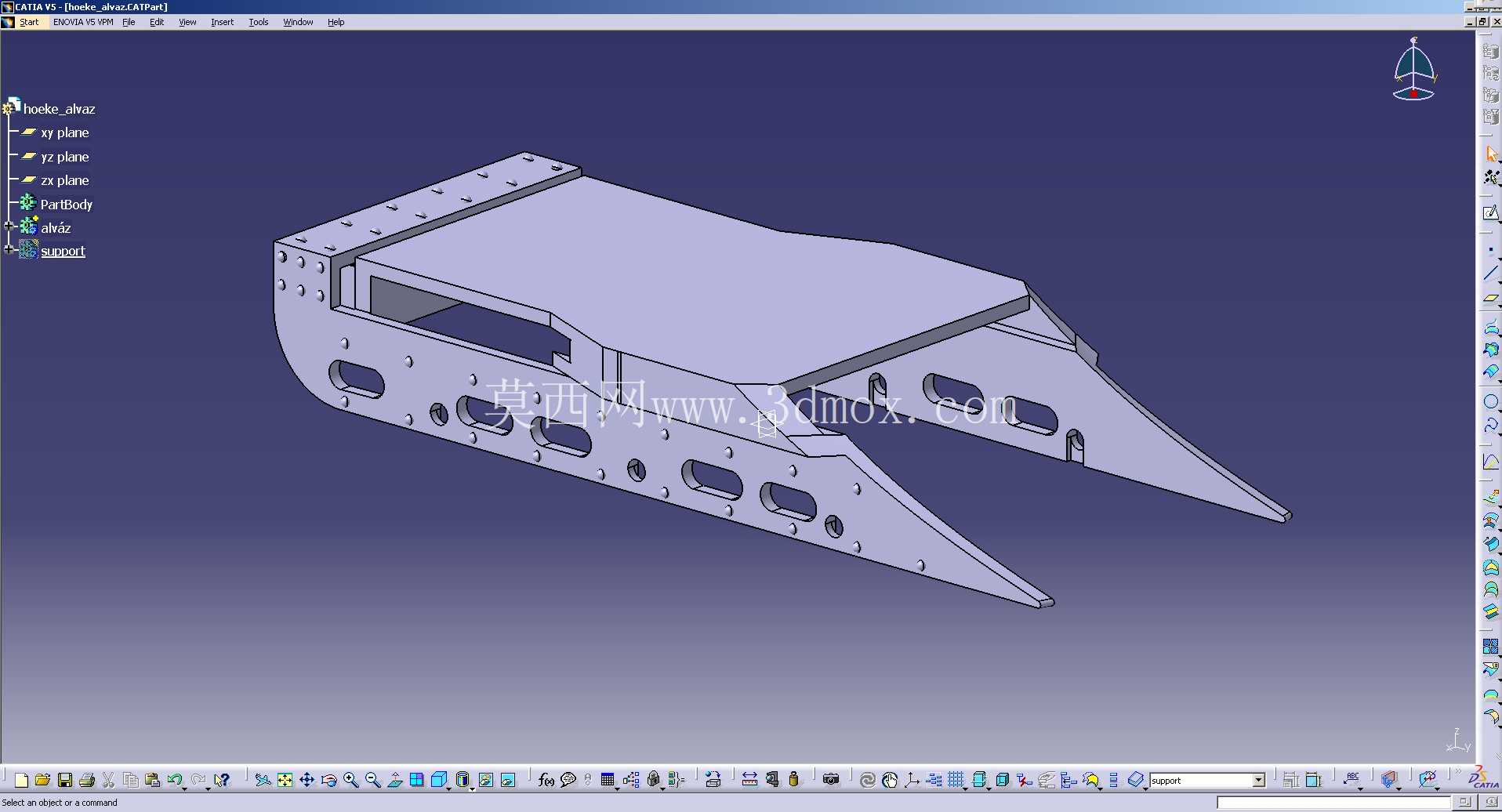Viewport: 1502px width, 812px height.
Task: Click the Open file folder icon
Action: (x=42, y=780)
